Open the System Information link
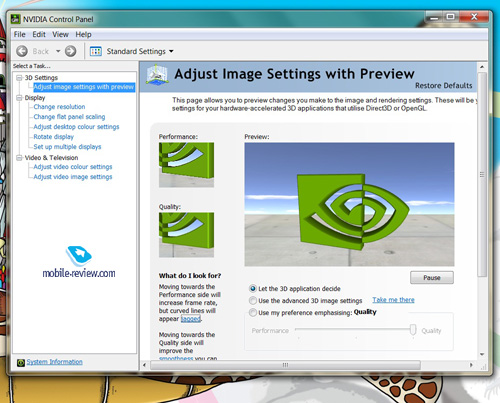Viewport: 500px width, 403px height. [x=54, y=362]
